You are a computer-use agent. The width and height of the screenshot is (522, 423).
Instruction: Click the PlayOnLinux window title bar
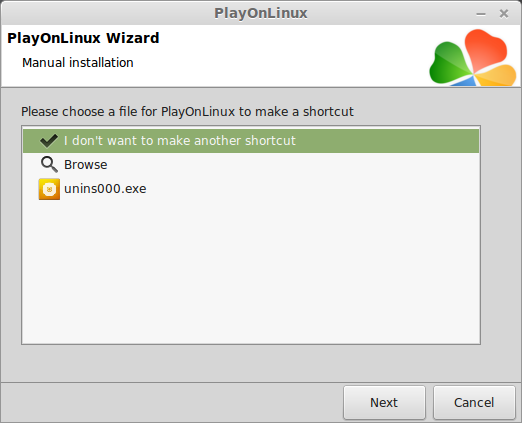click(x=261, y=13)
